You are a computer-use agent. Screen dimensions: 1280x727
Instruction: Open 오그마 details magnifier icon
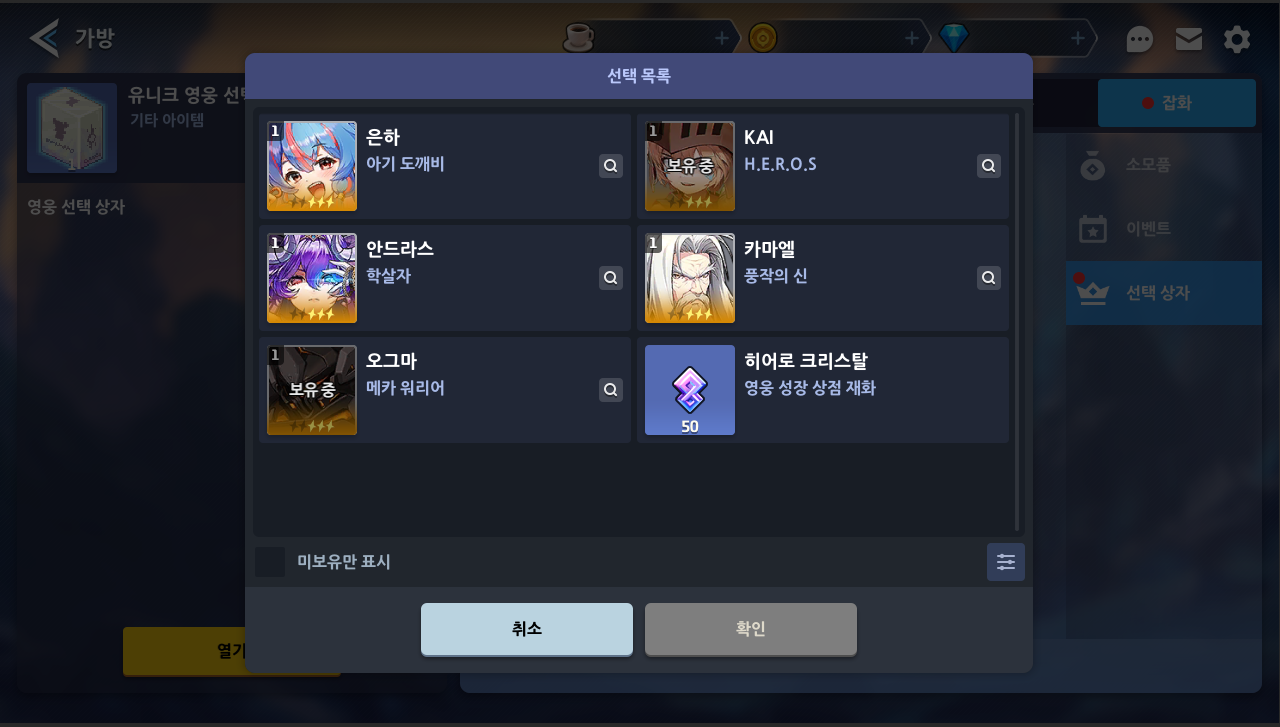point(611,390)
